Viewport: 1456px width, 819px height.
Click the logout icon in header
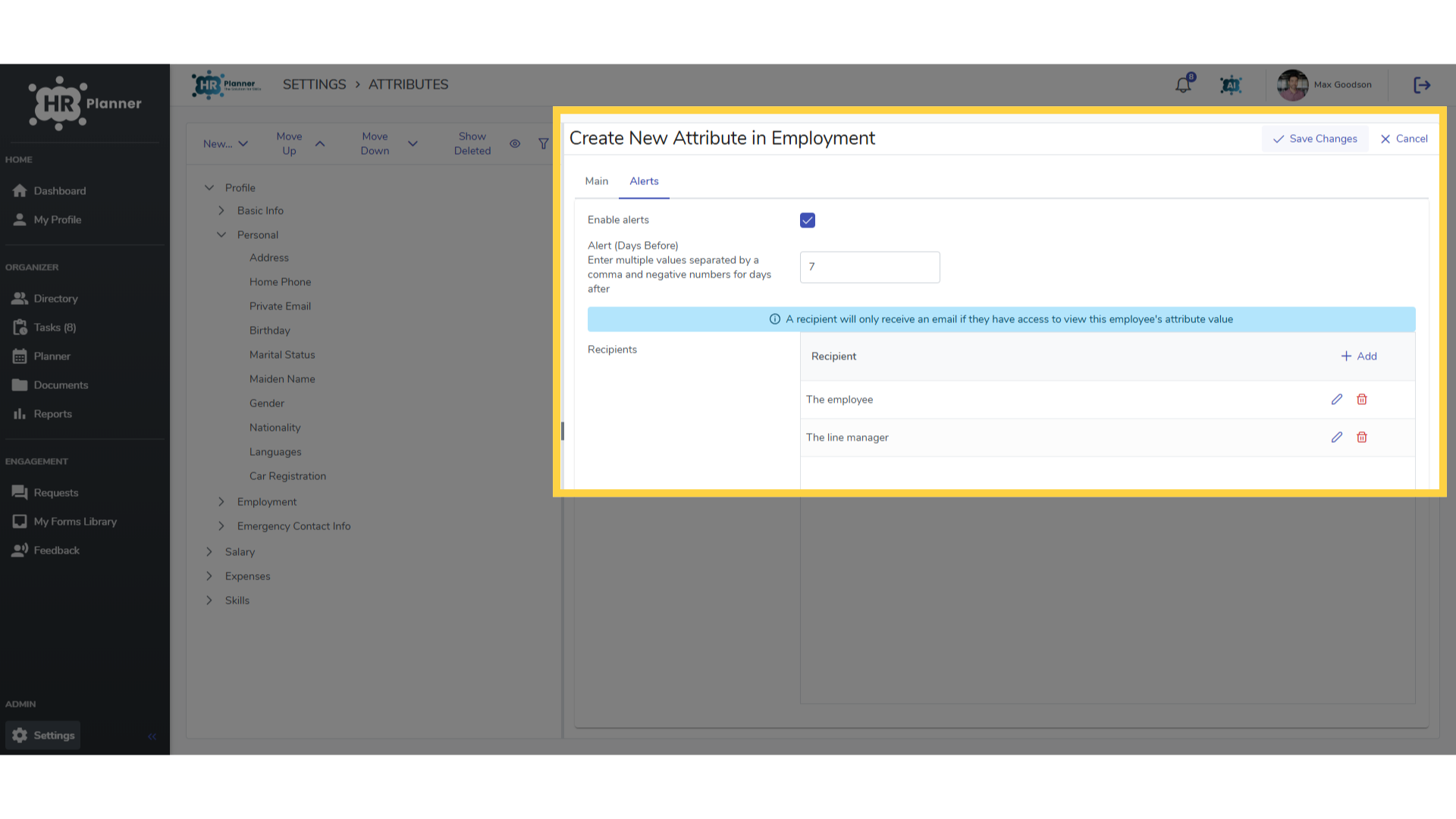(1422, 85)
